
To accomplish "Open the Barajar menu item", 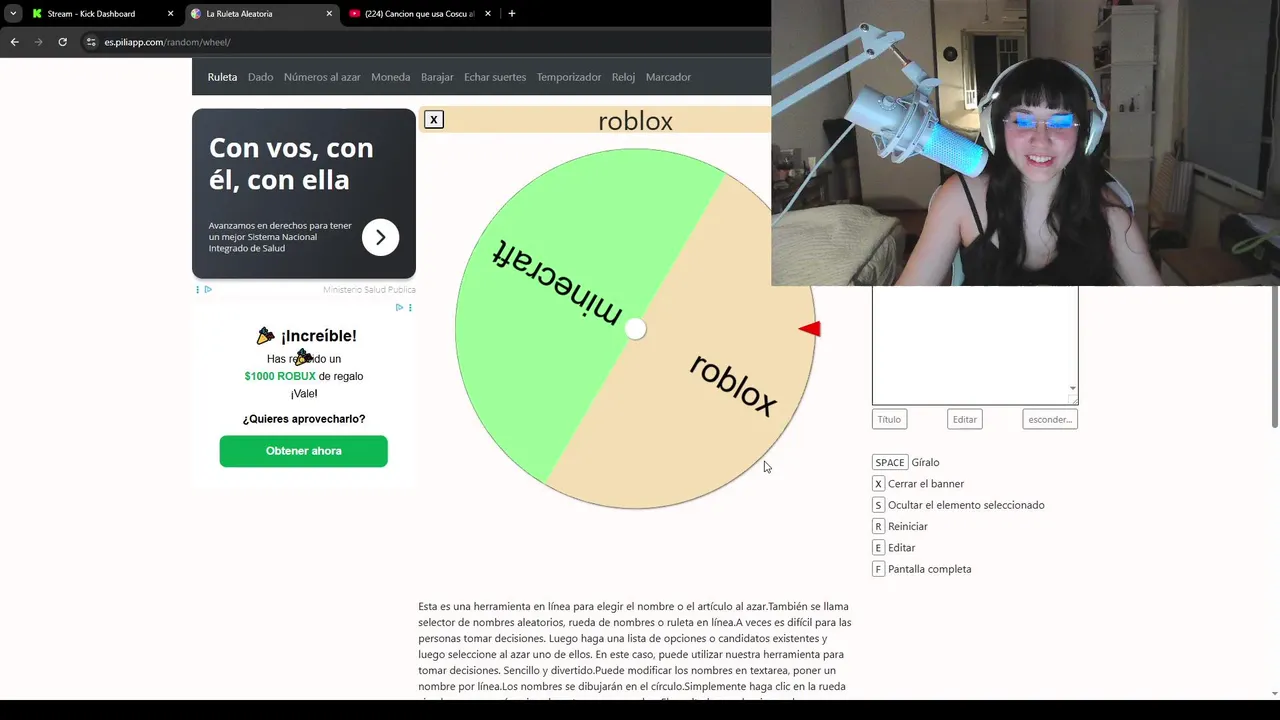I will 437,77.
